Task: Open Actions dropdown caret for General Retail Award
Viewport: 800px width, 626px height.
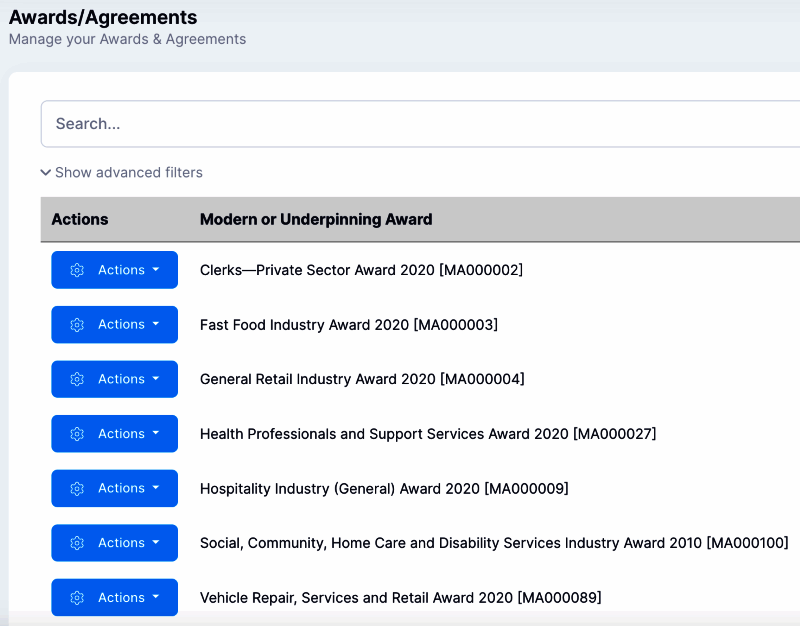Action: tap(156, 379)
